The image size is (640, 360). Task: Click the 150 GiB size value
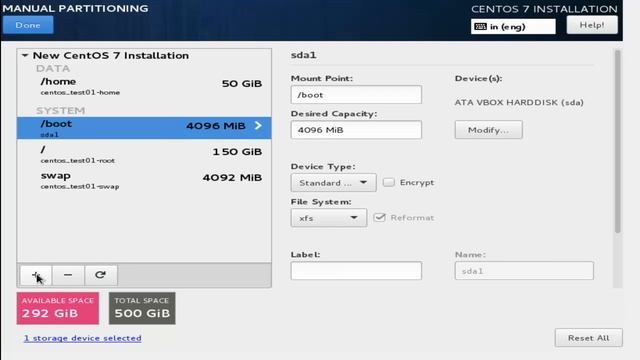click(237, 152)
